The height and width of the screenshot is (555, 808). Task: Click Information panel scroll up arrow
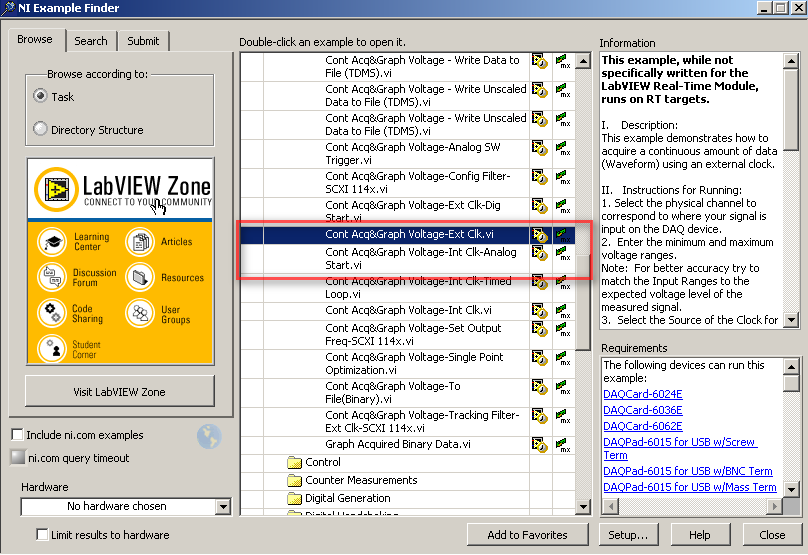(791, 61)
